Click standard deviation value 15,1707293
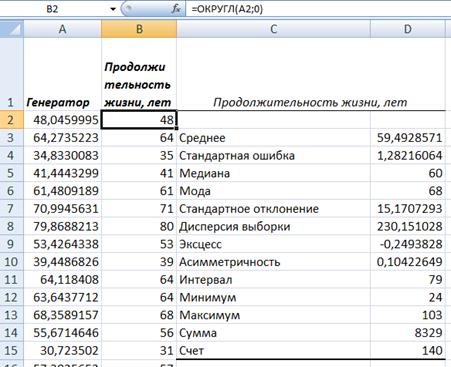451x367 pixels. [x=408, y=208]
